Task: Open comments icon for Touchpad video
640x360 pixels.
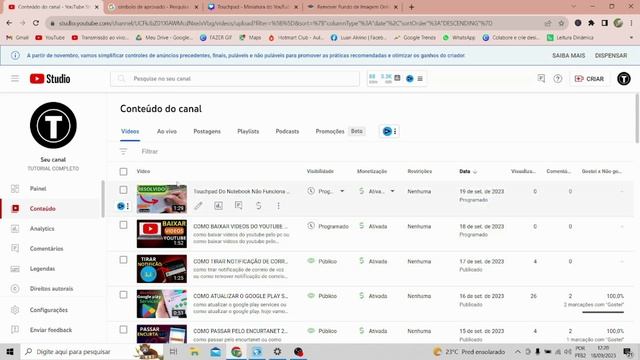Action: click(238, 206)
